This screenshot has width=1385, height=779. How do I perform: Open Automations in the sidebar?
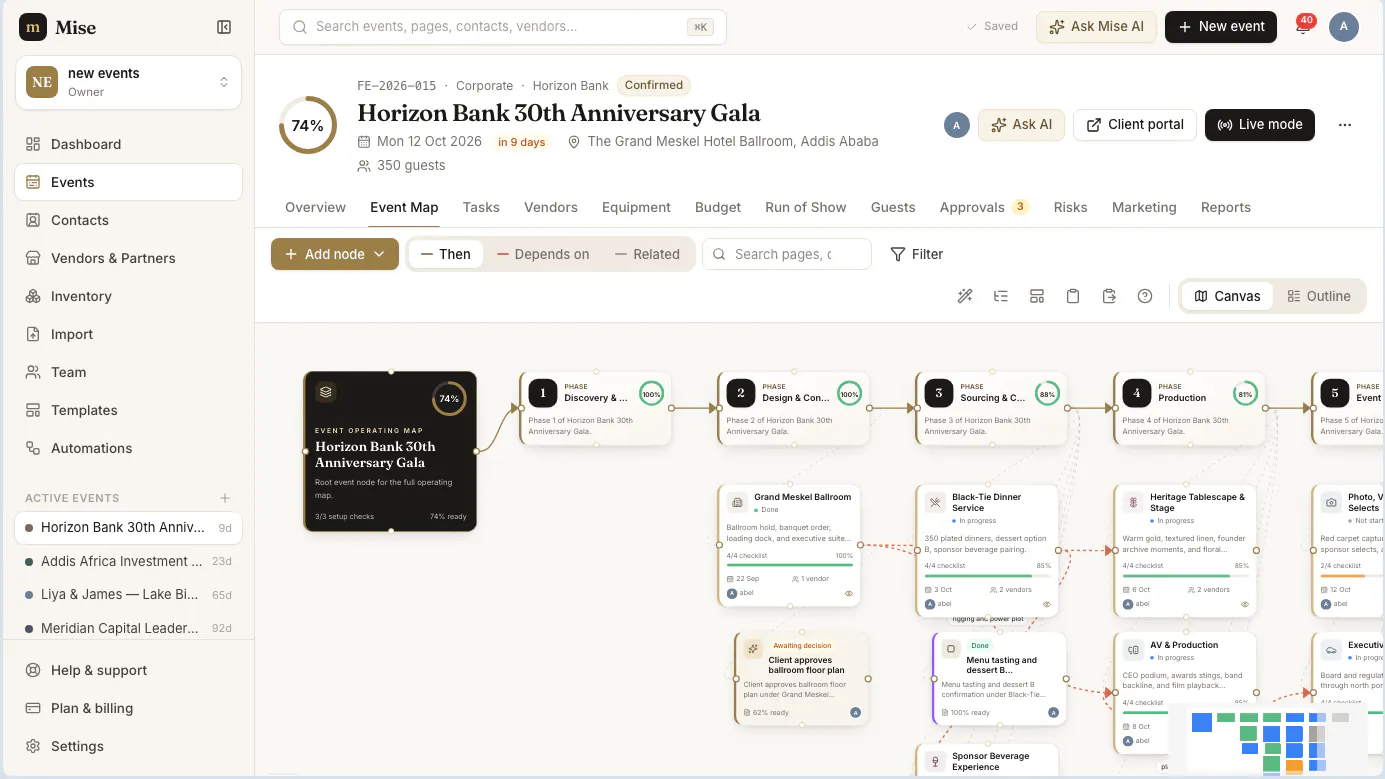[x=128, y=448]
